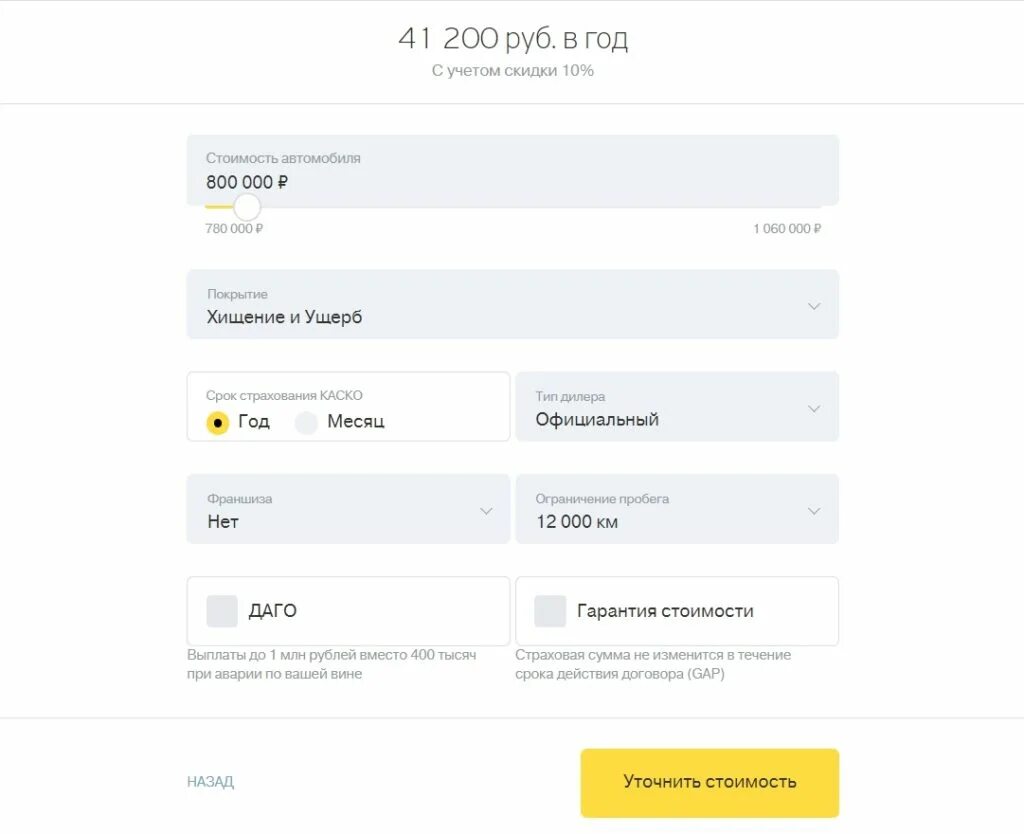Open the Тип дилера dropdown
Image resolution: width=1024 pixels, height=834 pixels.
(676, 407)
